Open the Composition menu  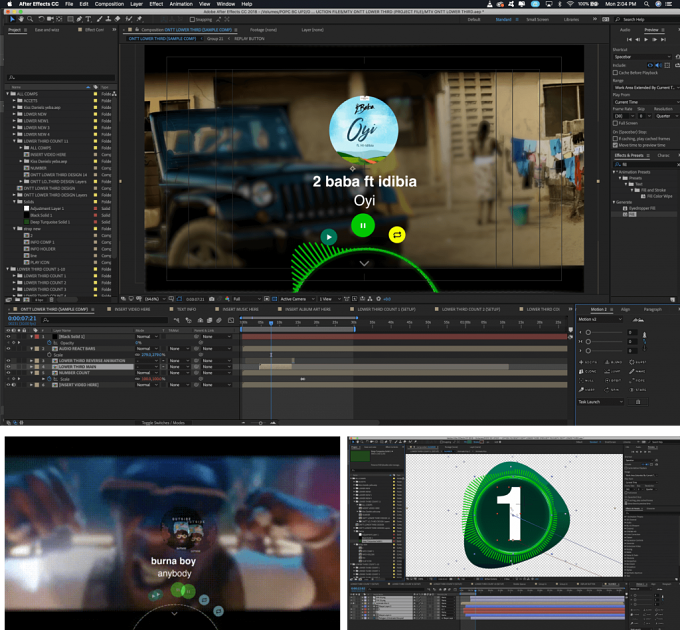pos(109,4)
